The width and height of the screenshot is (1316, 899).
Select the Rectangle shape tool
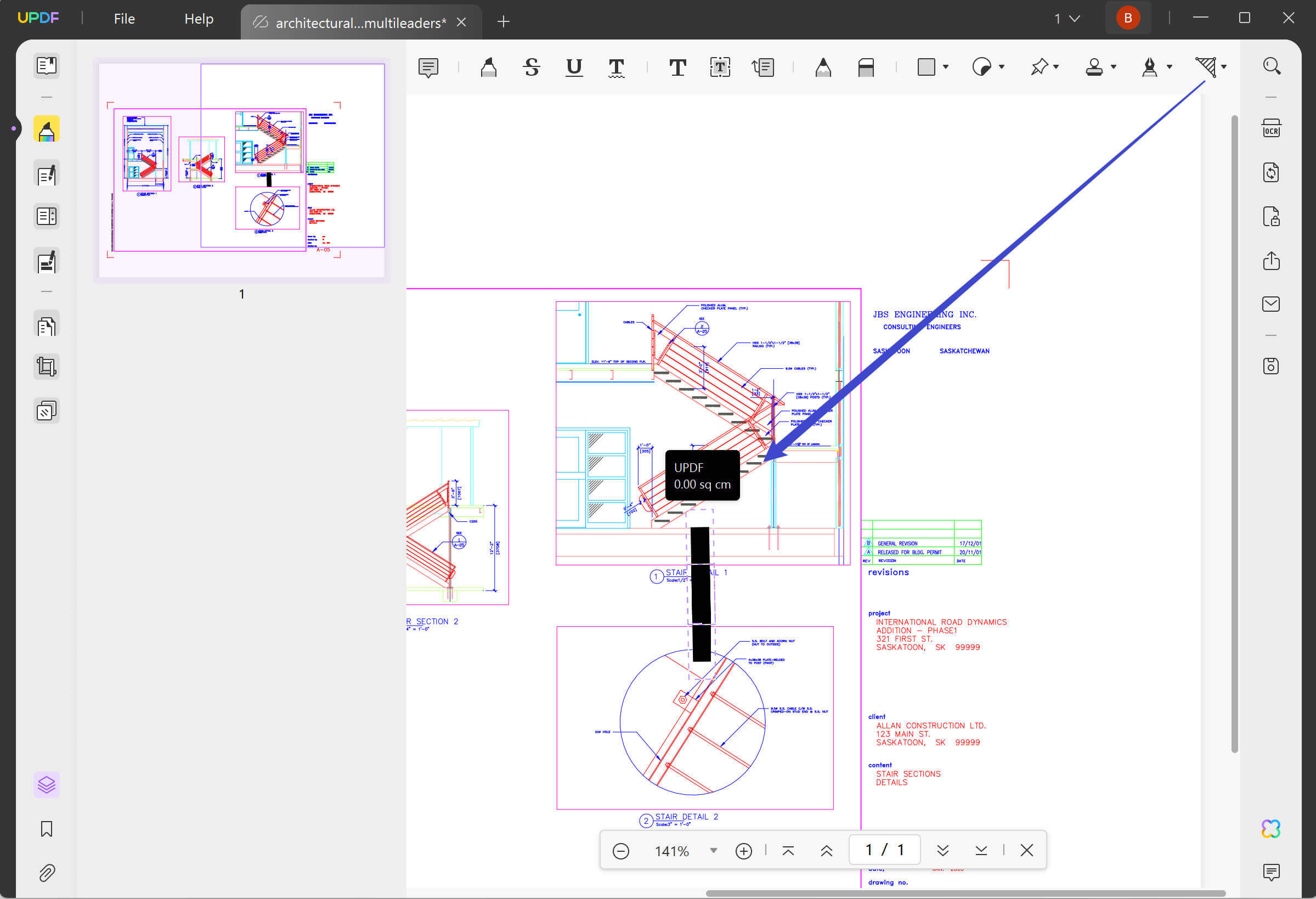[x=927, y=67]
